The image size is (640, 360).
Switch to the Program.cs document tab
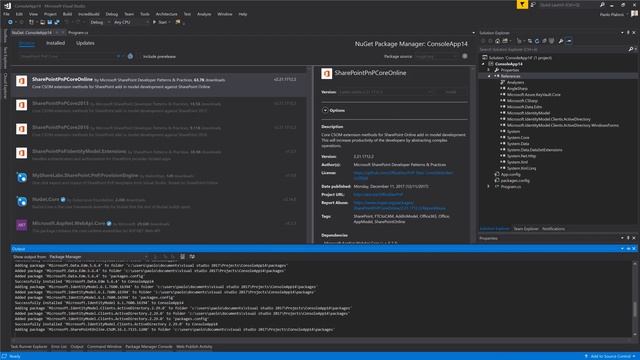pos(78,32)
